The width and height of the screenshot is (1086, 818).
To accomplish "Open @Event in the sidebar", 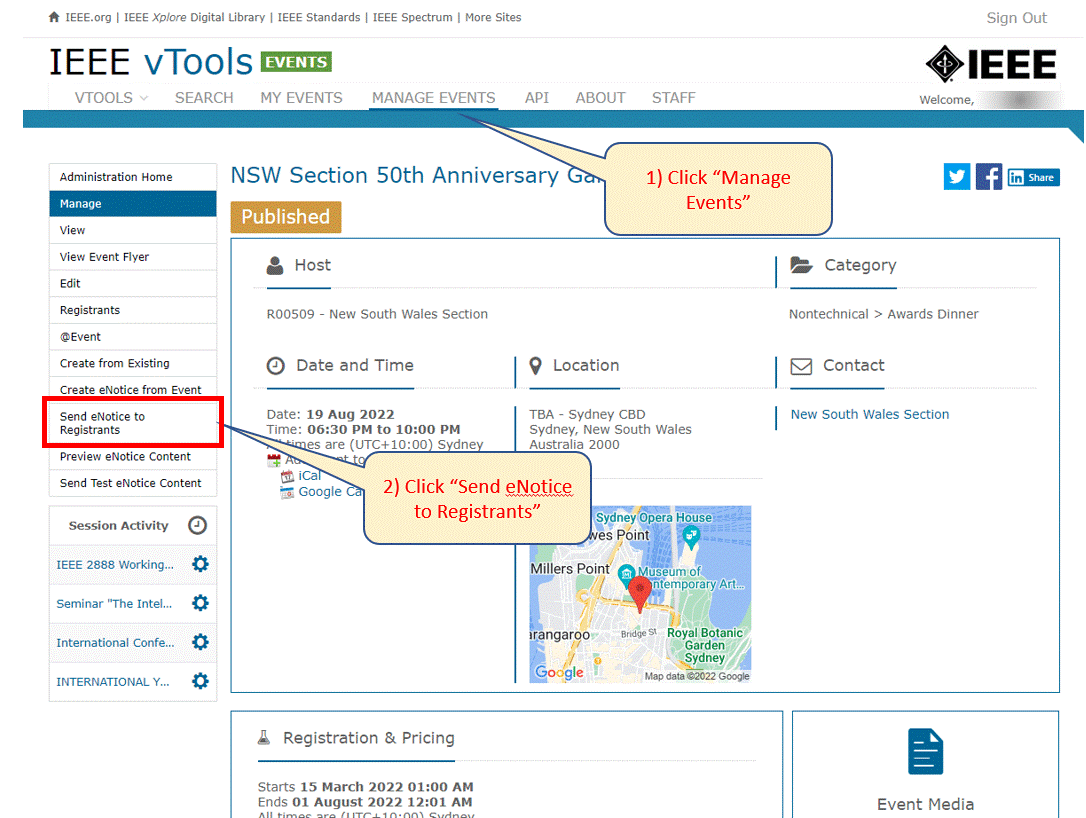I will [x=133, y=337].
